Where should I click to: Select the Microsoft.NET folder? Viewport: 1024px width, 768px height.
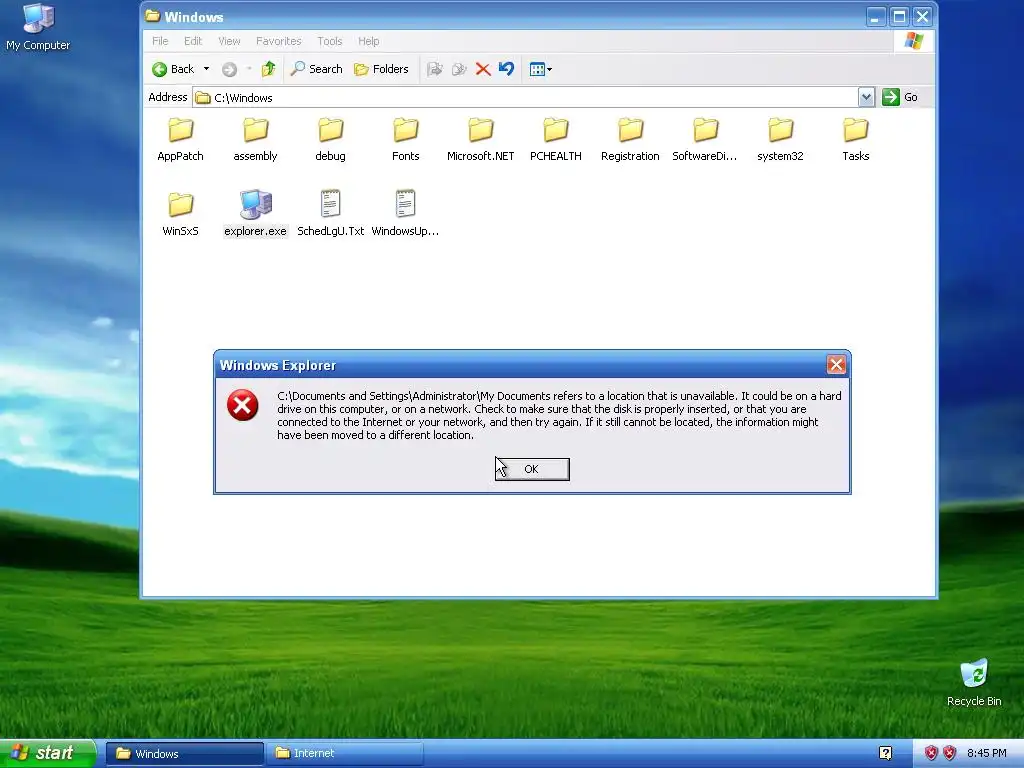(481, 140)
